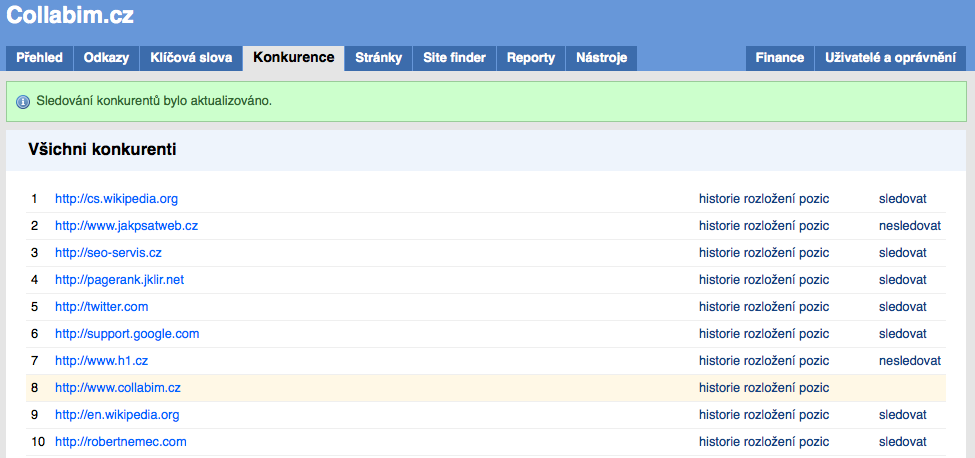Go to the Stránky tab
This screenshot has height=458, width=975.
tap(379, 58)
